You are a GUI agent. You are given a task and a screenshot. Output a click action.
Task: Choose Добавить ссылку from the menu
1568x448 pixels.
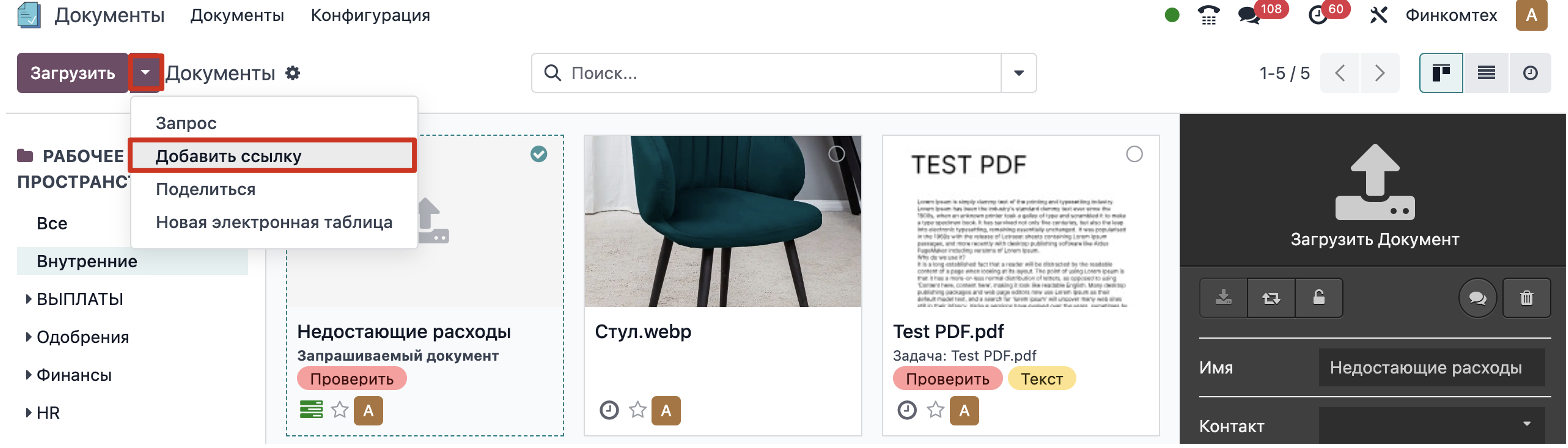(x=229, y=156)
